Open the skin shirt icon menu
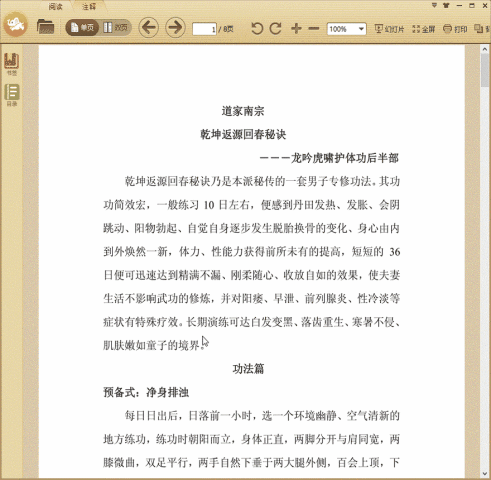This screenshot has height=480, width=491. [x=446, y=5]
